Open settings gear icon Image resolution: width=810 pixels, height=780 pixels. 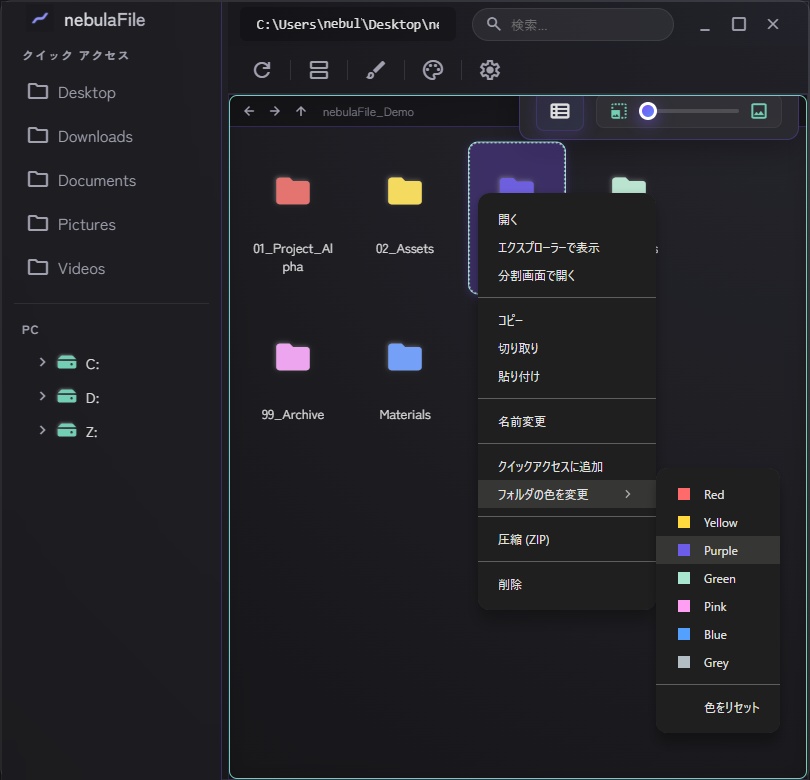click(x=490, y=70)
